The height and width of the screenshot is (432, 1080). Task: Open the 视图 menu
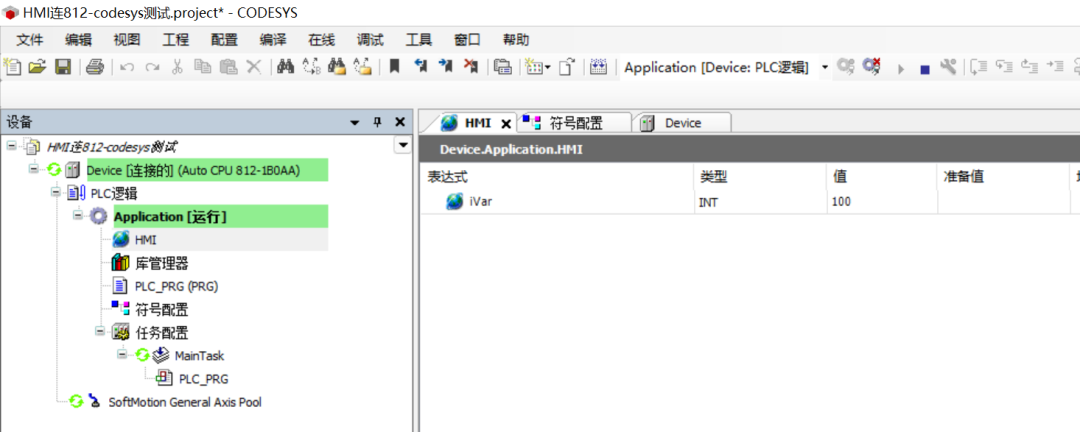127,40
